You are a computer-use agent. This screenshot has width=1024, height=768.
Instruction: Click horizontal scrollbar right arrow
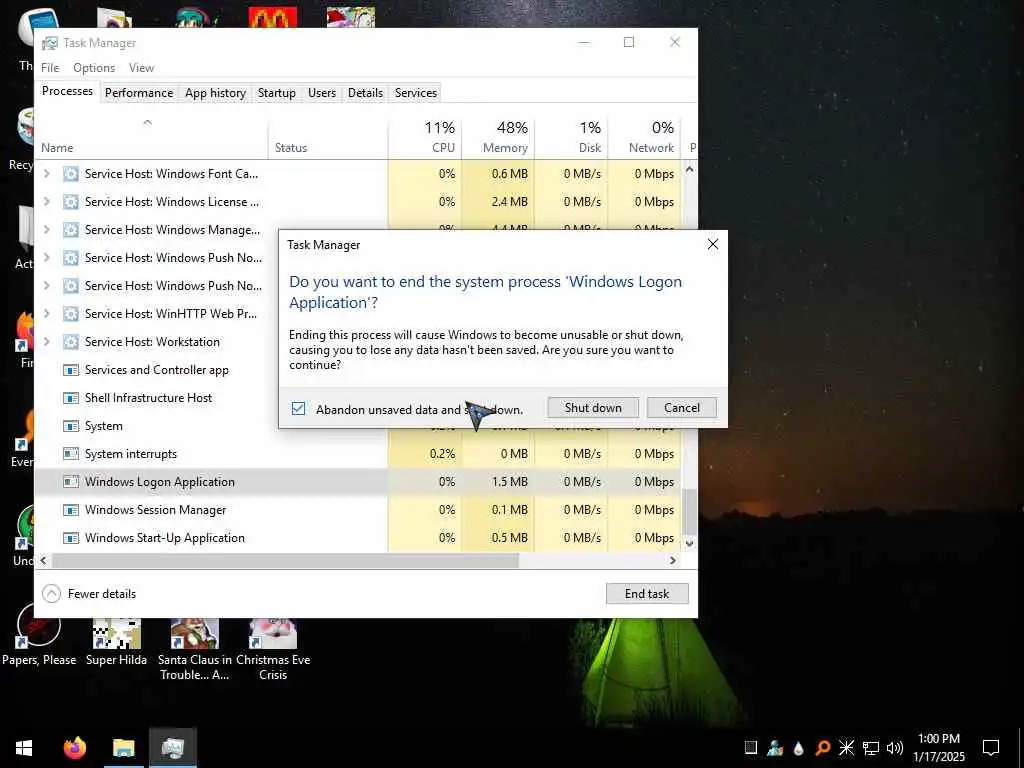673,561
